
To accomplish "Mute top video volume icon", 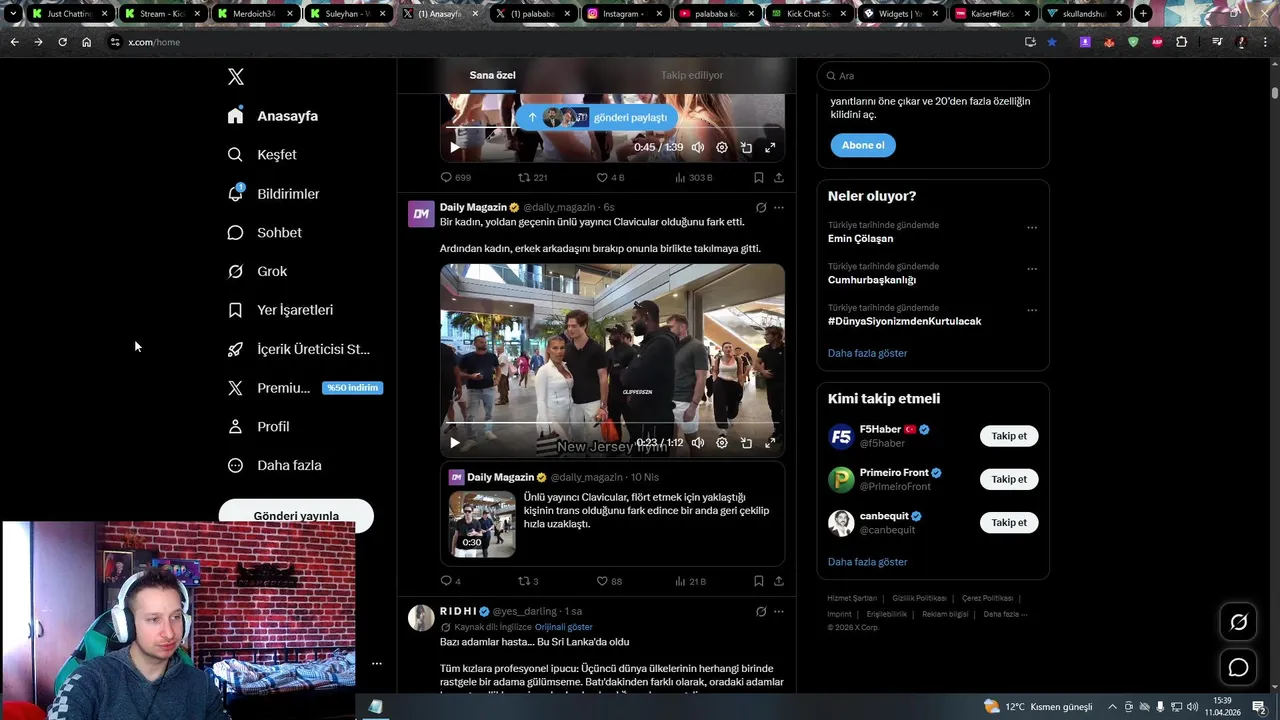I will click(698, 147).
